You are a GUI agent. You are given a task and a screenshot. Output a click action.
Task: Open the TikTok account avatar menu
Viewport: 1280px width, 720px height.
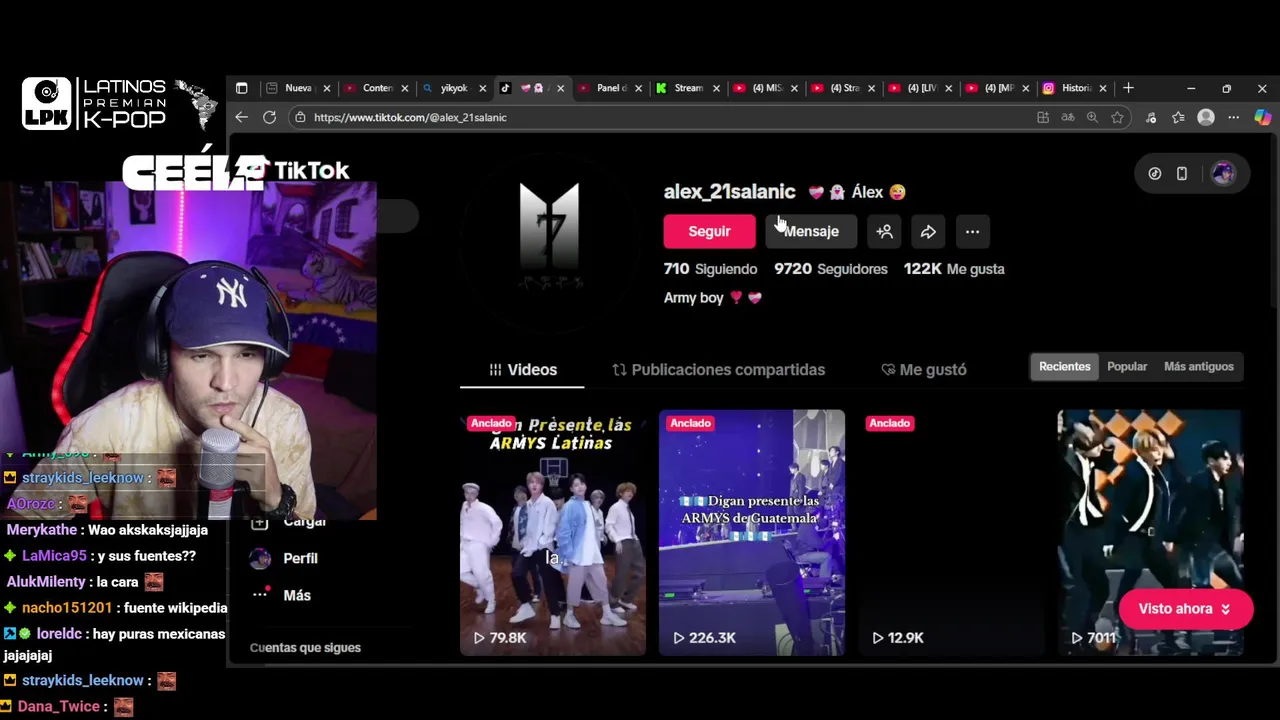coord(1223,174)
